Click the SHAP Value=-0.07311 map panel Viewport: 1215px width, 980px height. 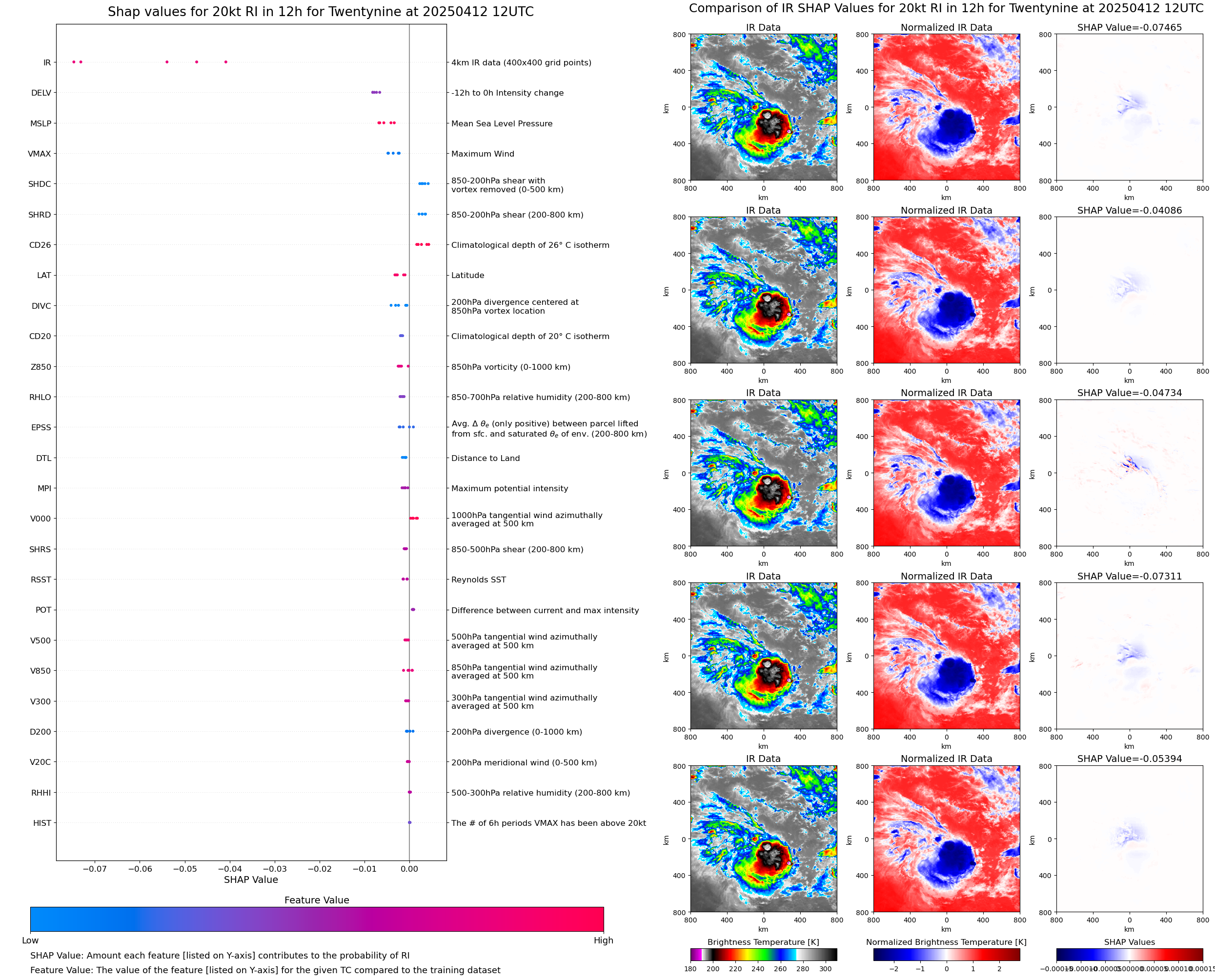[x=1129, y=656]
